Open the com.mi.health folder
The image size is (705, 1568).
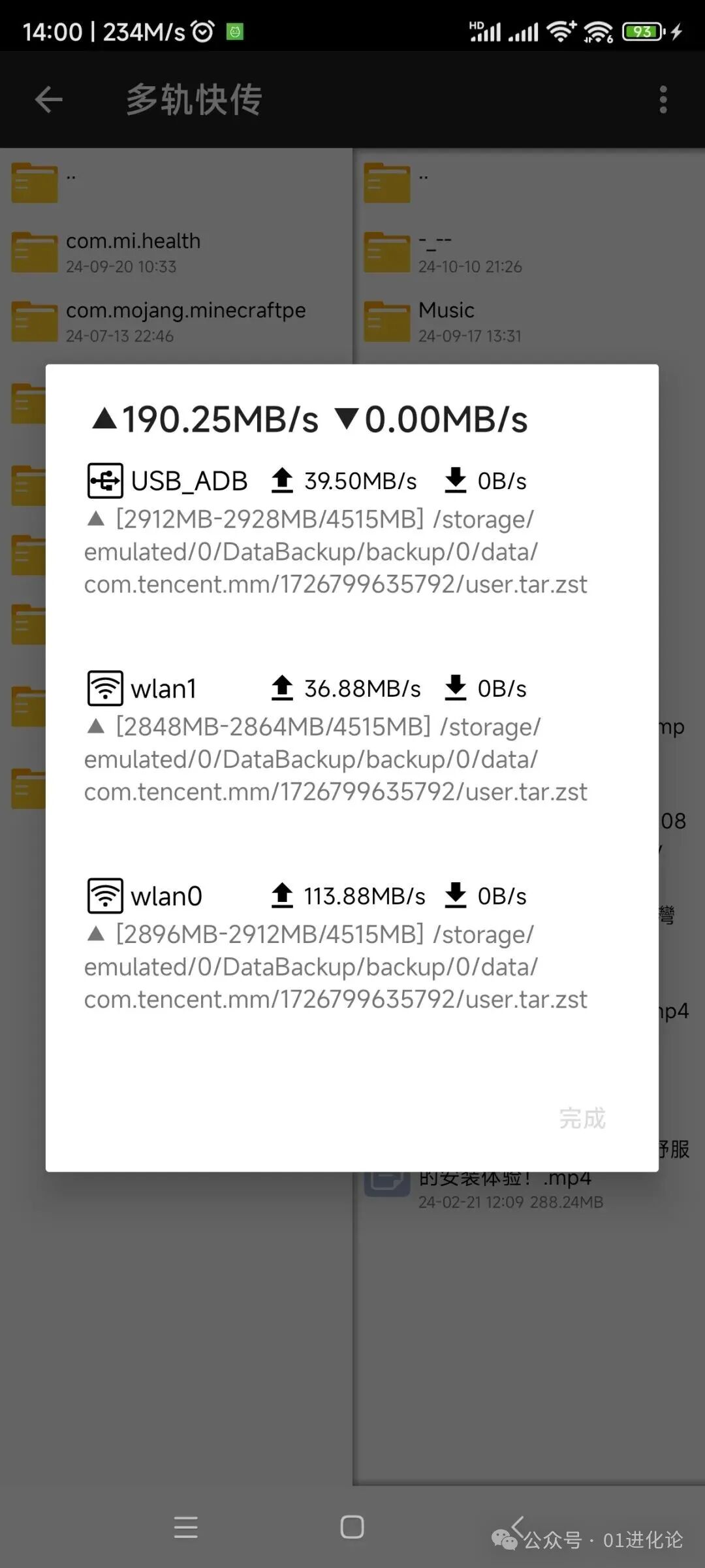click(x=133, y=252)
